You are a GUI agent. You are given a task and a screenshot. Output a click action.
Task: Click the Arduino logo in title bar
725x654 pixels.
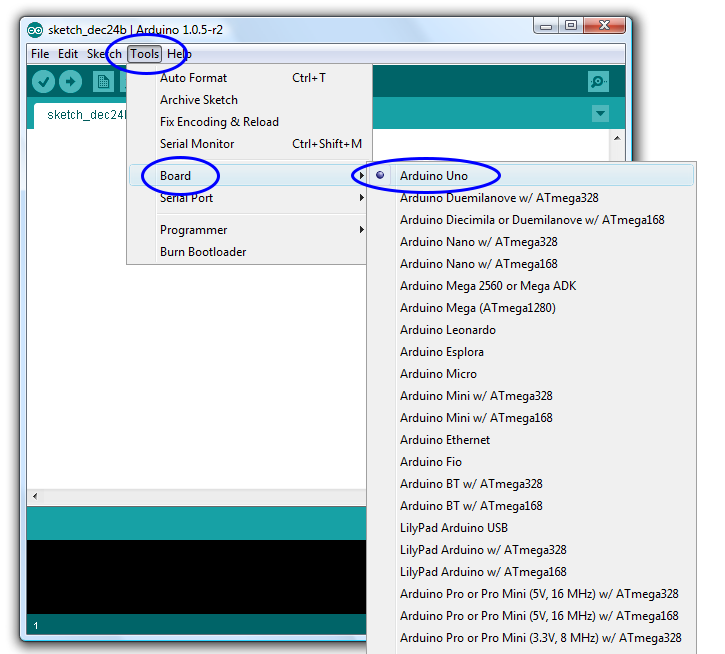(x=35, y=30)
